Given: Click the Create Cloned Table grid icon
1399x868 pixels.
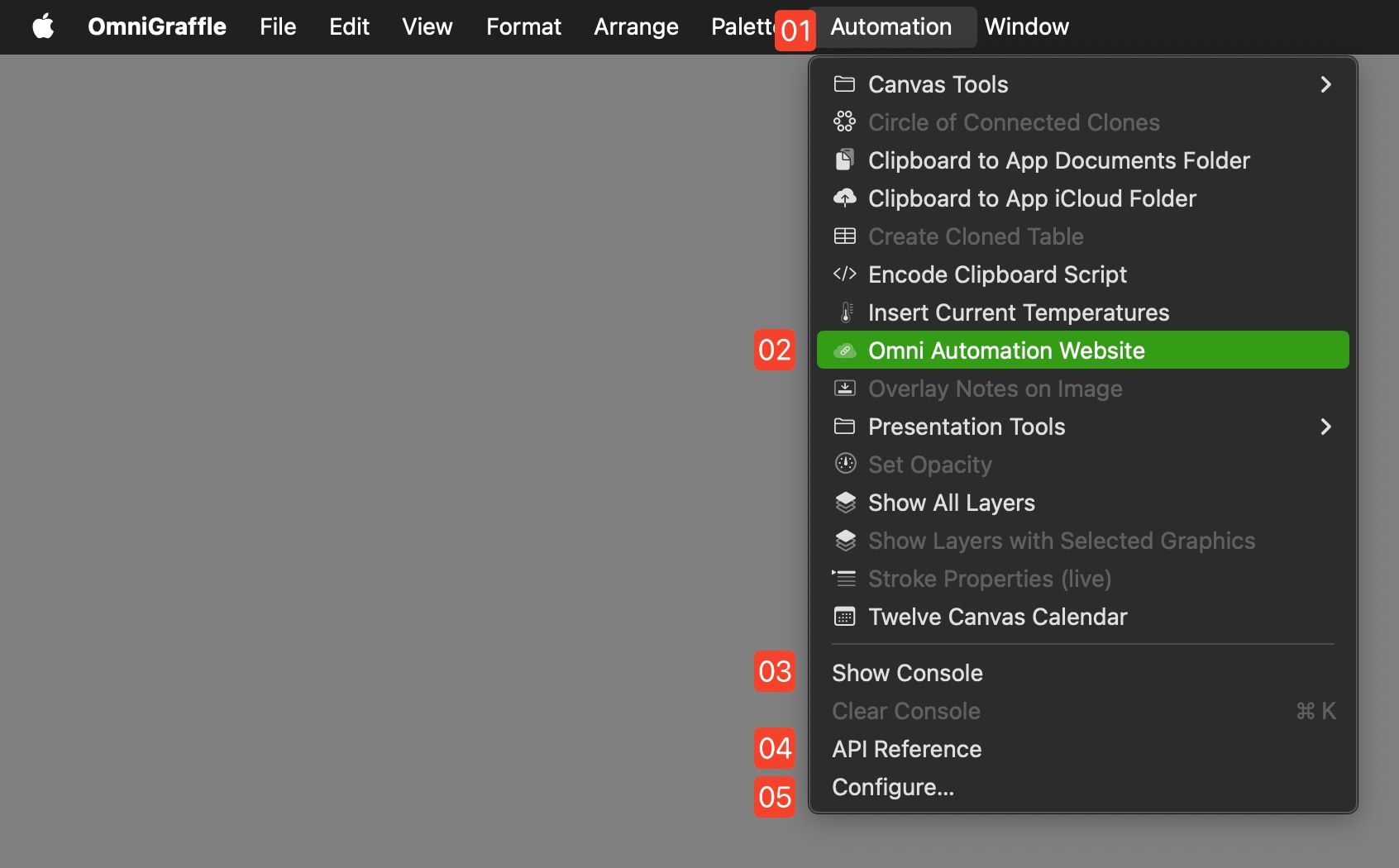Looking at the screenshot, I should [844, 236].
